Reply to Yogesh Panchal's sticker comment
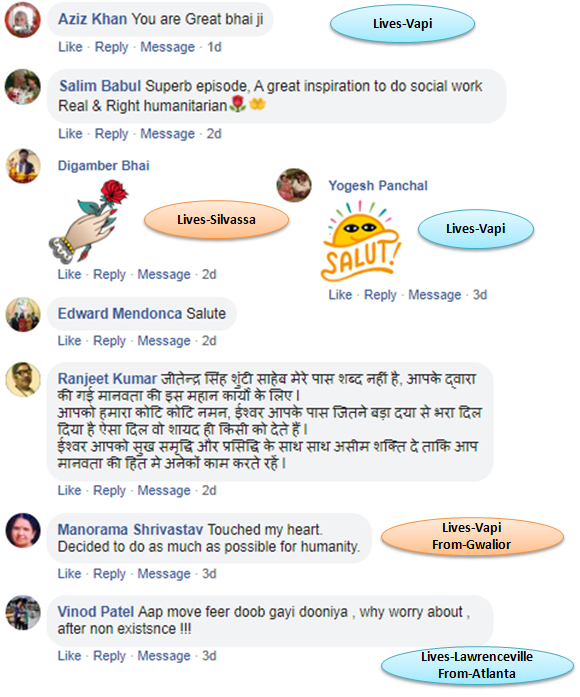 click(380, 295)
